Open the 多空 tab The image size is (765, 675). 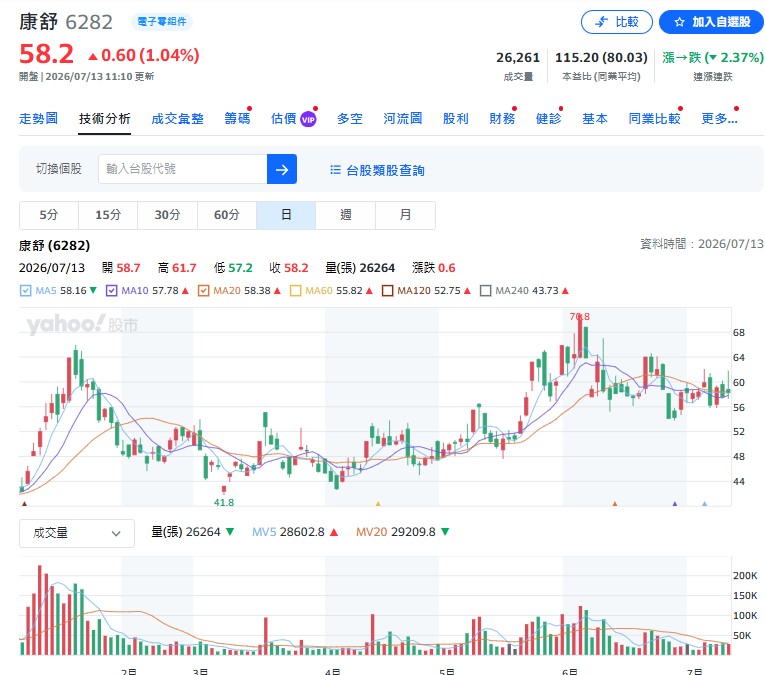349,119
